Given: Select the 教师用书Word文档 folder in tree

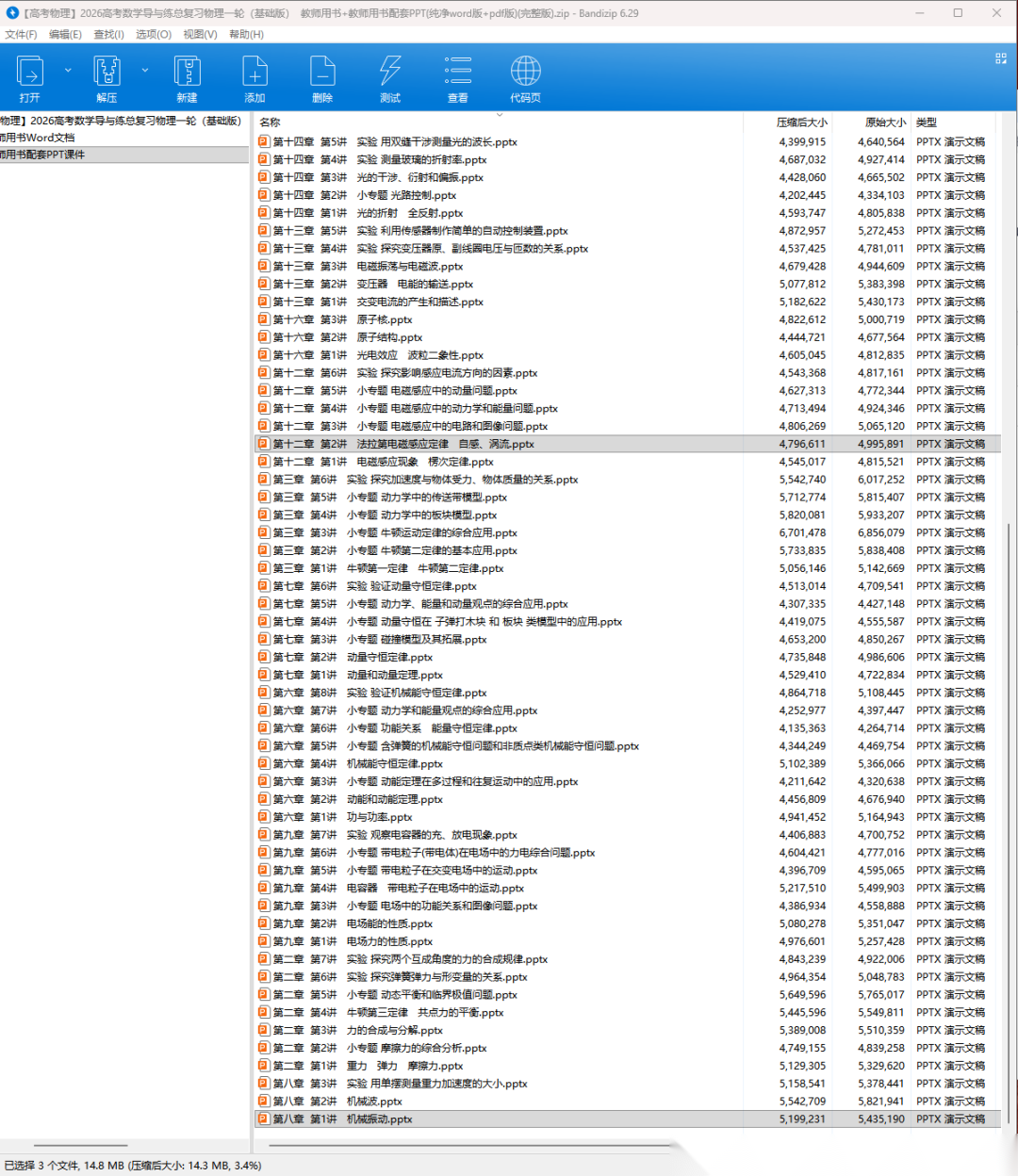Looking at the screenshot, I should (38, 138).
